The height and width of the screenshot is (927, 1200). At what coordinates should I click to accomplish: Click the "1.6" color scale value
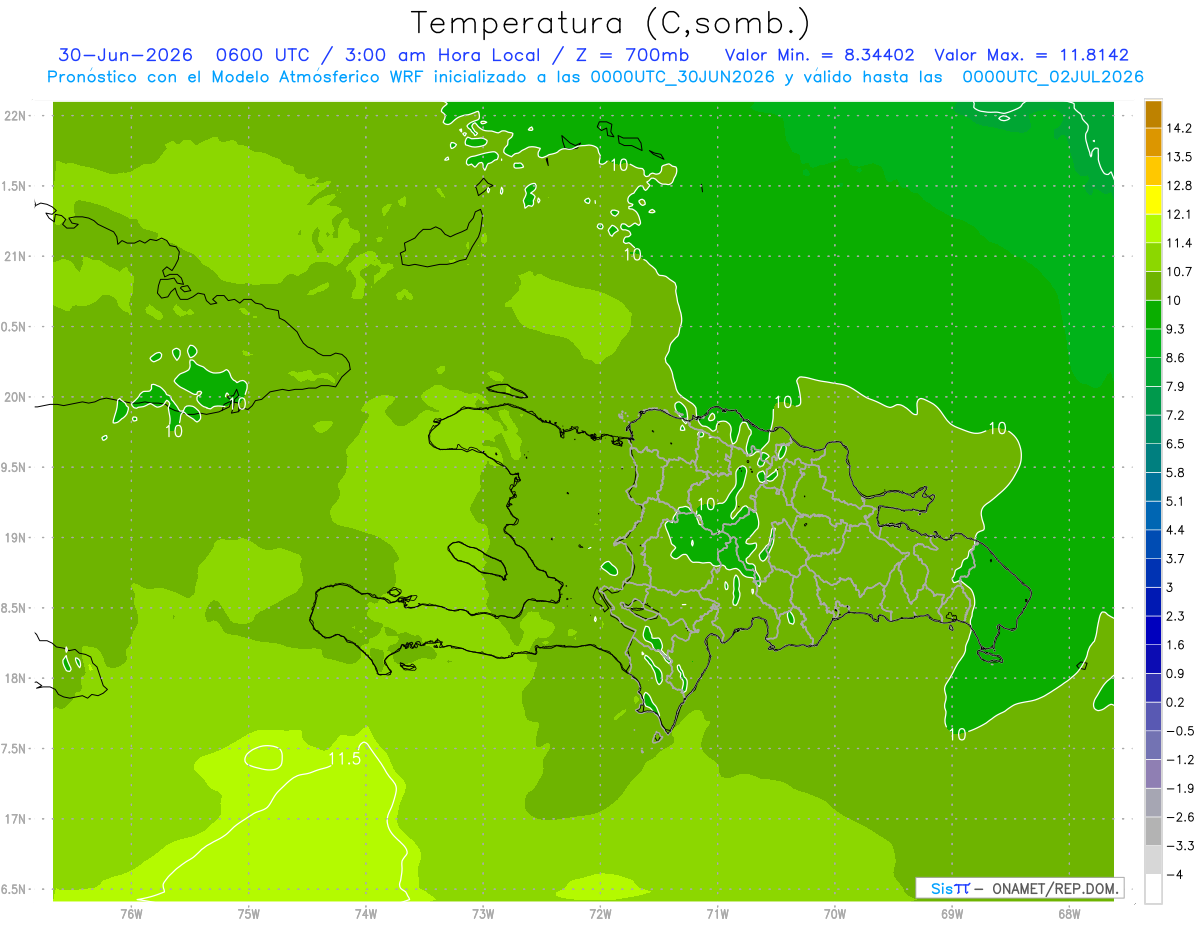click(1176, 645)
